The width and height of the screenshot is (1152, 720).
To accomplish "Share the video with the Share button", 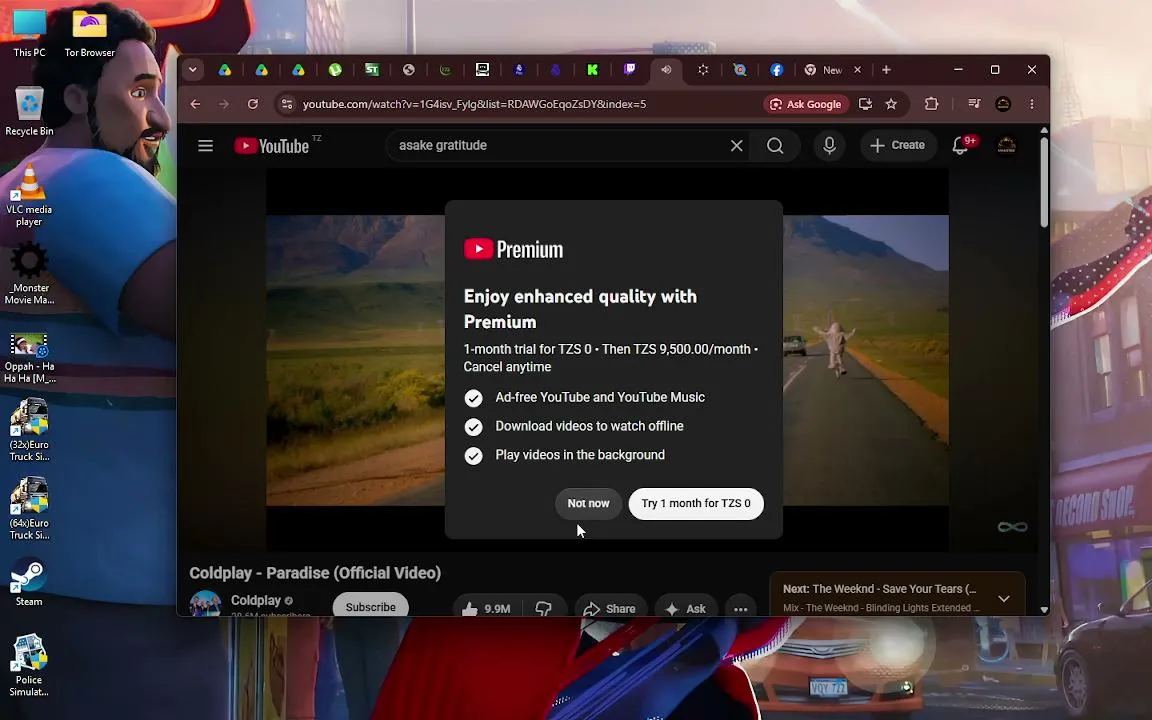I will tap(610, 608).
